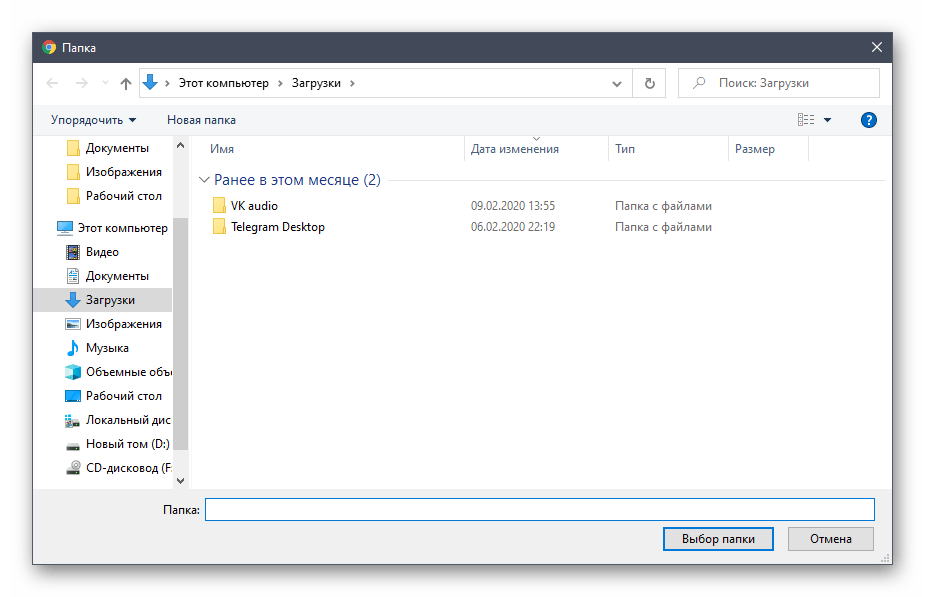Go back using the Back arrow

pos(53,84)
